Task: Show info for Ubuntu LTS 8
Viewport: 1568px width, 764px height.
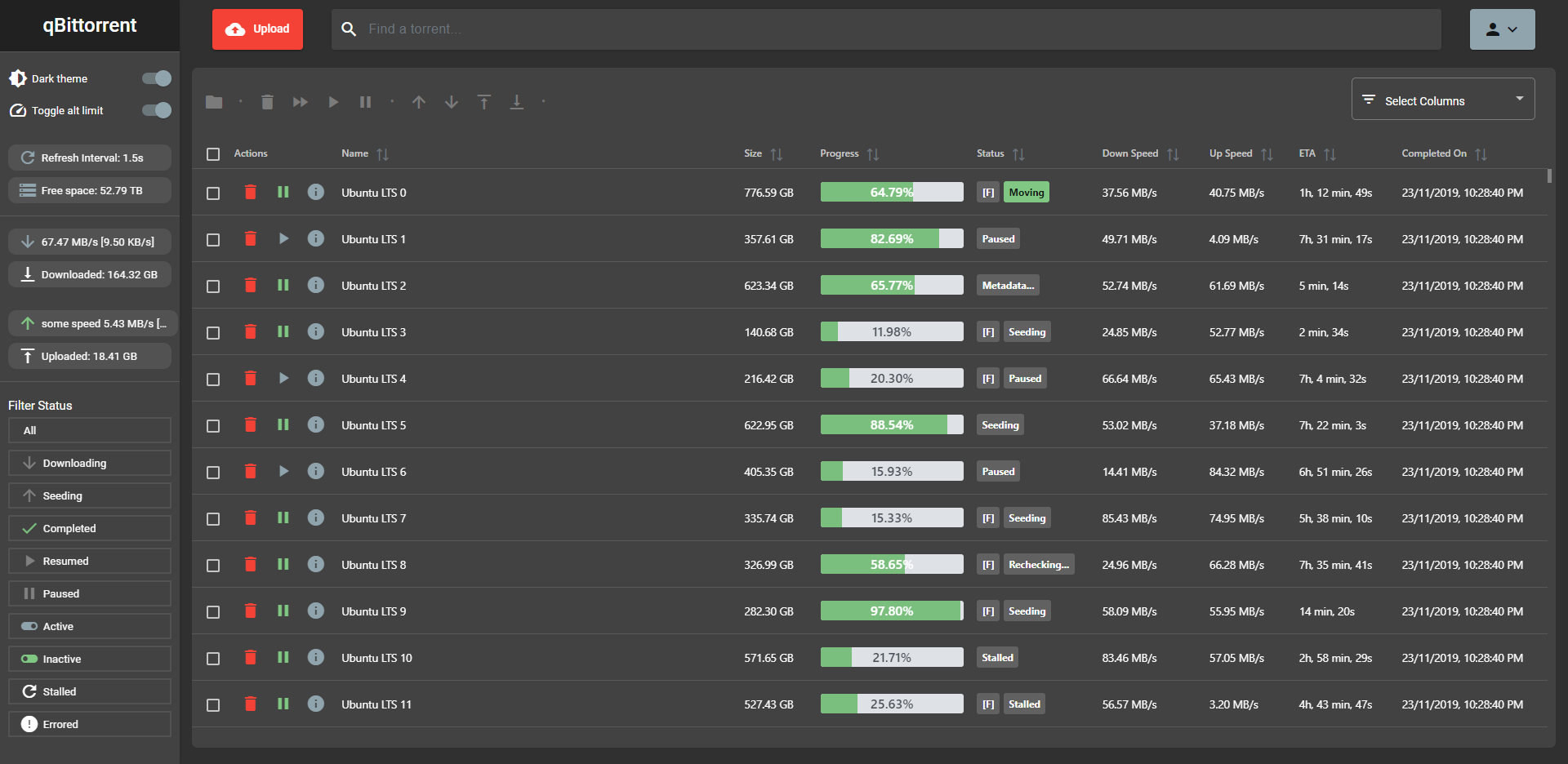Action: click(x=316, y=564)
